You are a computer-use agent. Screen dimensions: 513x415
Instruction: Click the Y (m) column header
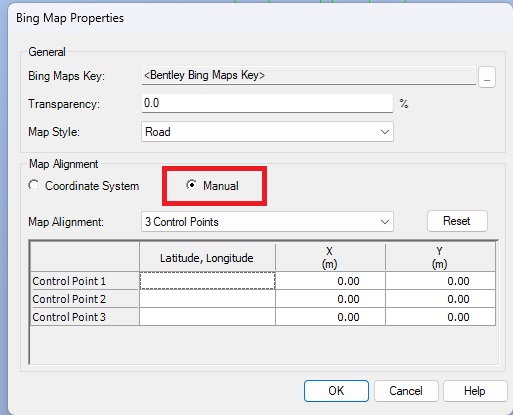(440, 257)
